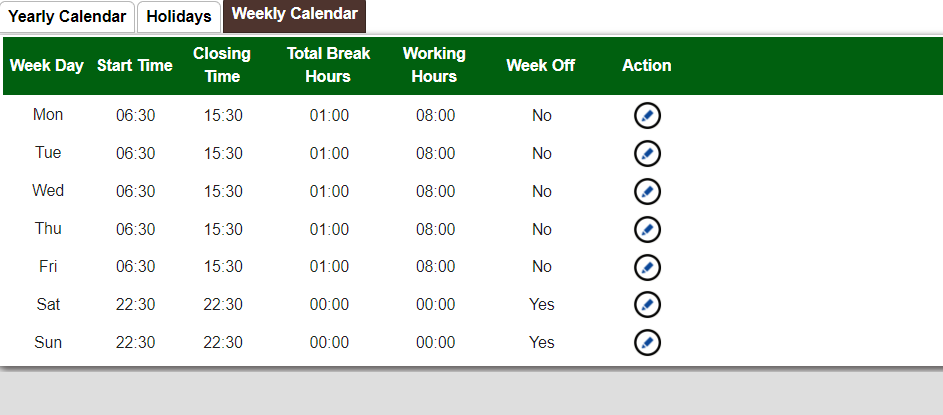Click the Thu row edit icon
This screenshot has width=943, height=415.
647,230
